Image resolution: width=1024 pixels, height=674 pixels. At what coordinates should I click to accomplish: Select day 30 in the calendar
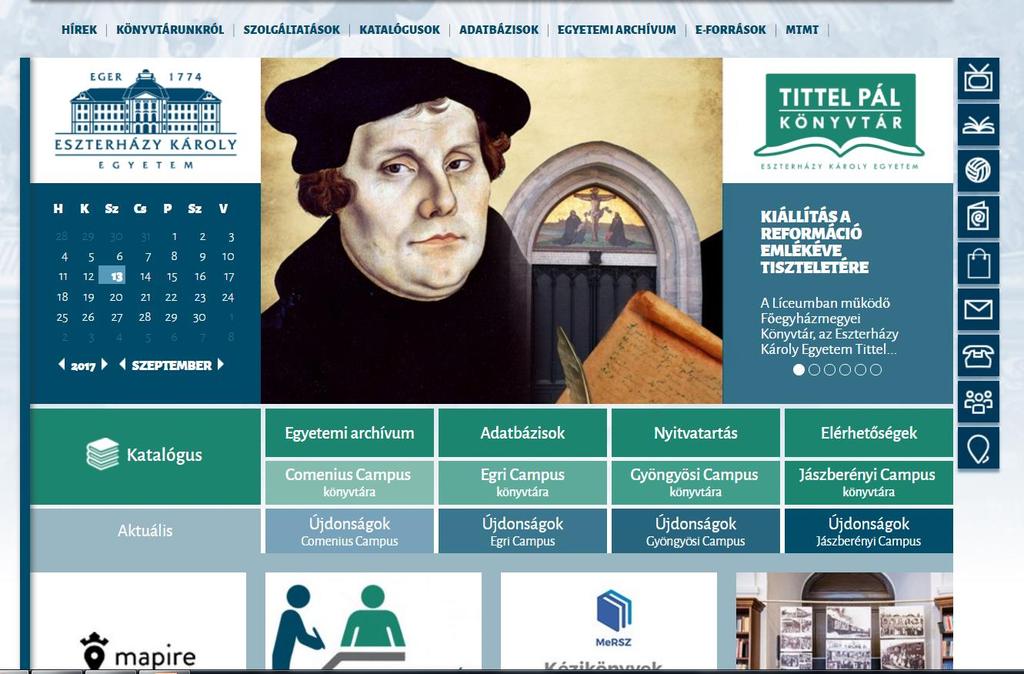click(199, 317)
